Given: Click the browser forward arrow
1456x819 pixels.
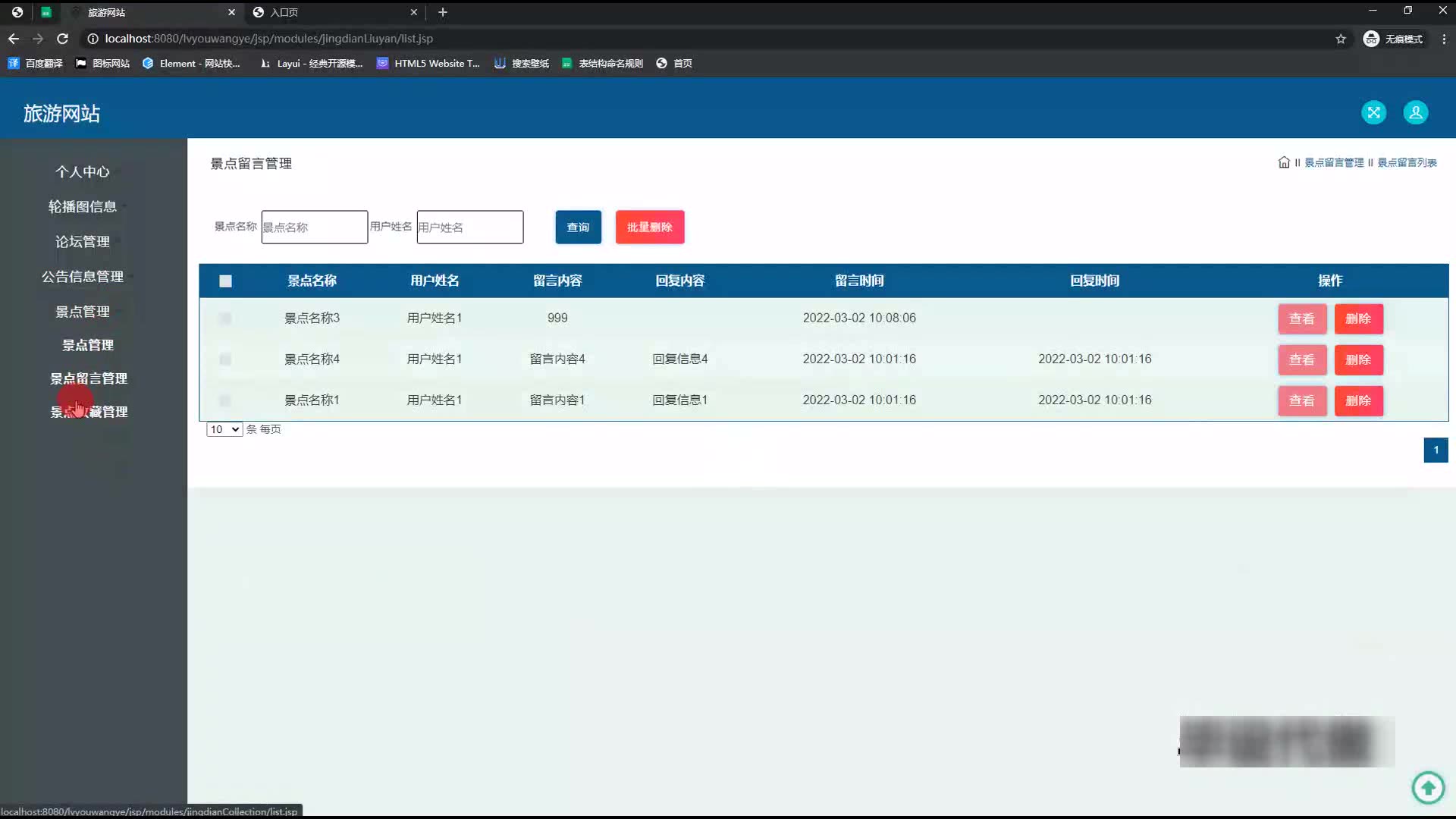Looking at the screenshot, I should [38, 39].
